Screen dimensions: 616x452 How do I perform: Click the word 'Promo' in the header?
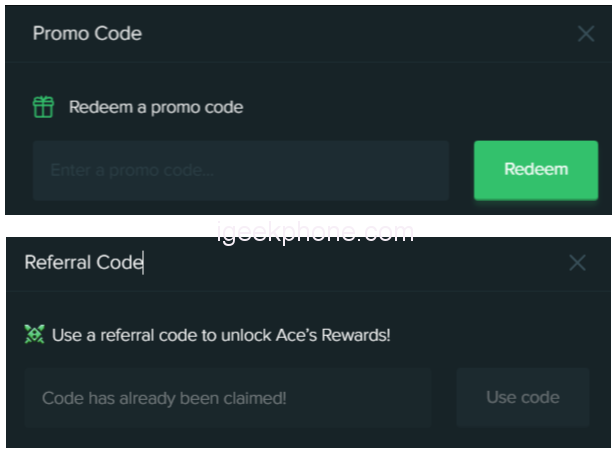[59, 33]
